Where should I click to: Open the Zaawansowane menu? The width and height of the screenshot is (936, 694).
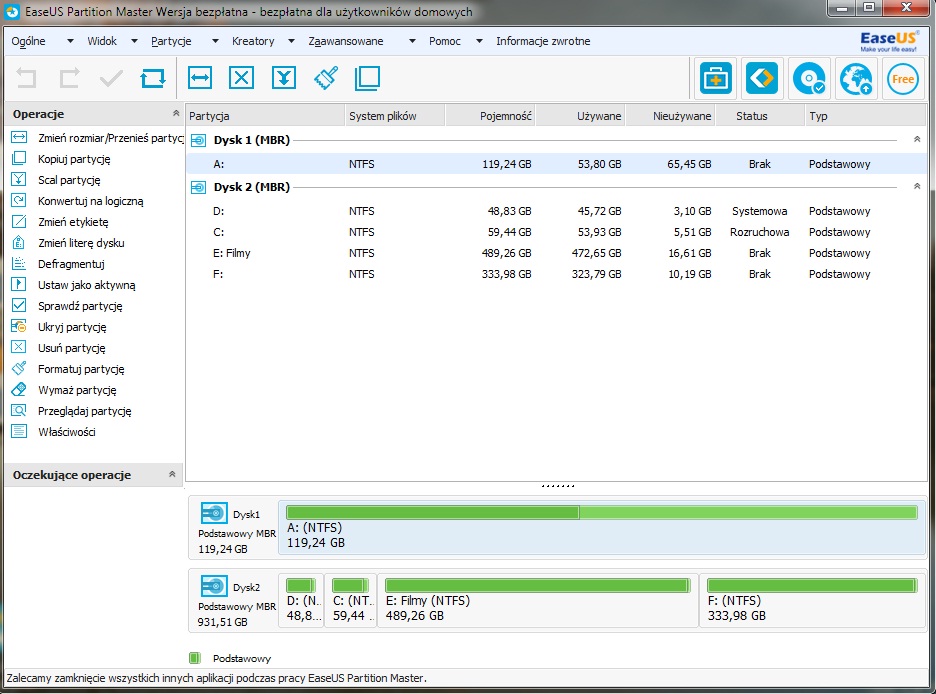pos(346,41)
